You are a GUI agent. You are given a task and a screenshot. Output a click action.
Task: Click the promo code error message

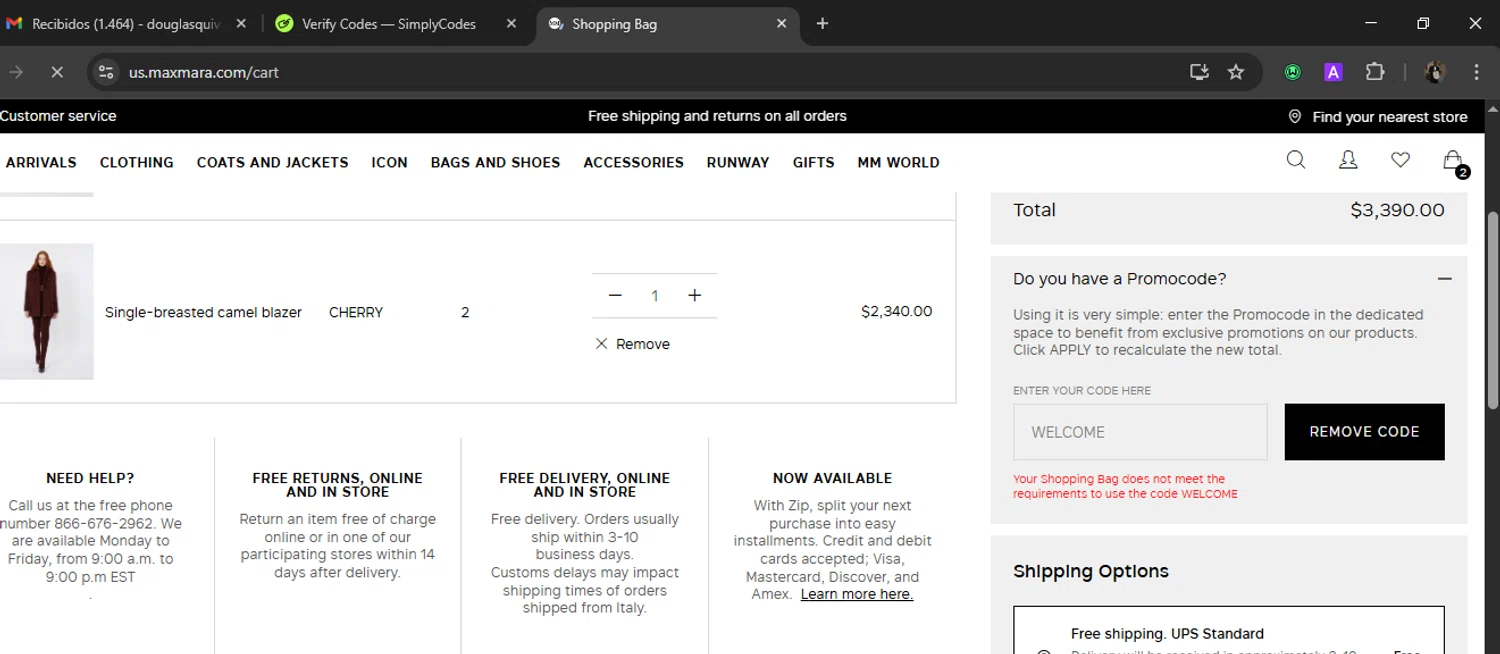click(x=1125, y=486)
